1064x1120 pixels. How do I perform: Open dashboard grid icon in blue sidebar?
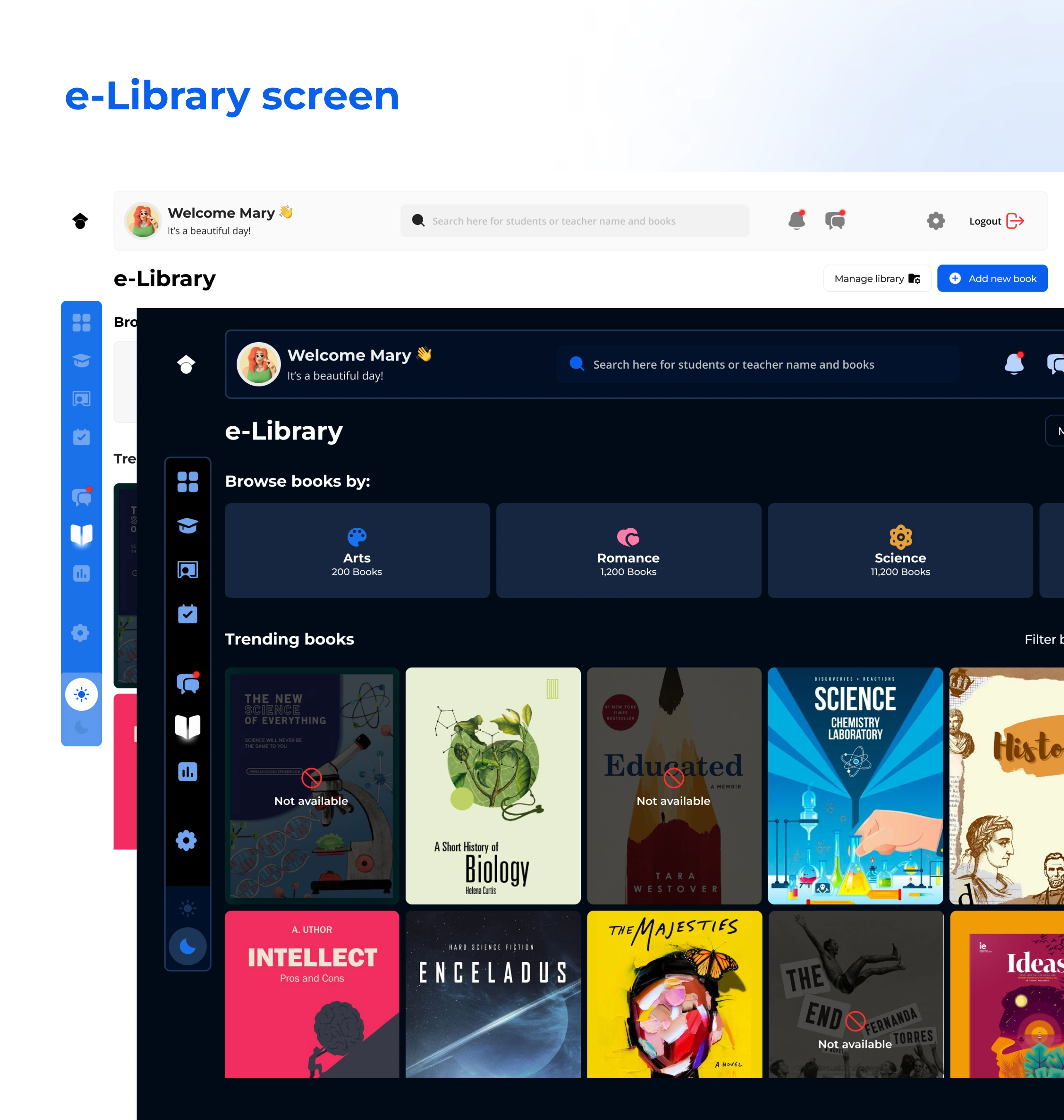pos(82,323)
